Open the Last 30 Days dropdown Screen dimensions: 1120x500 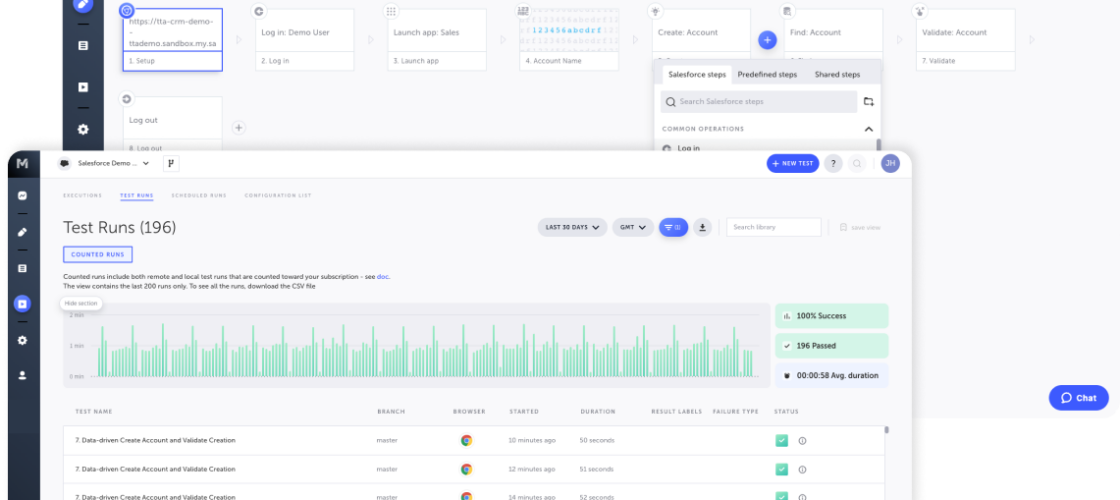click(572, 227)
